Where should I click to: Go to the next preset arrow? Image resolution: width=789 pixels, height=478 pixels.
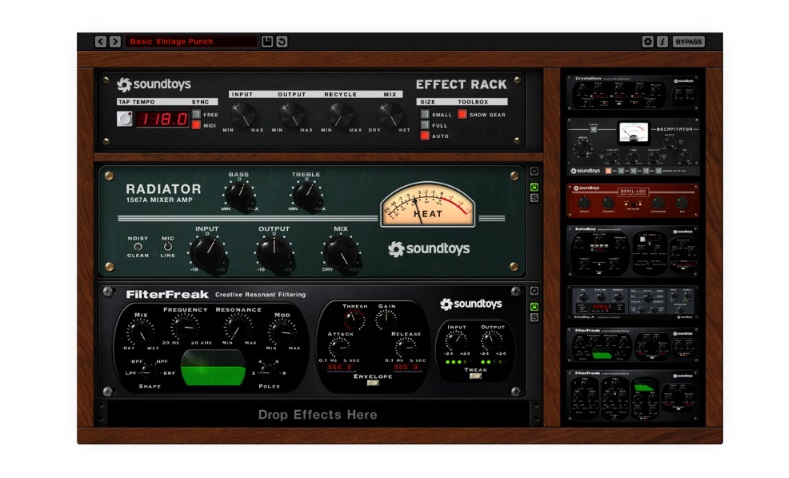[115, 41]
